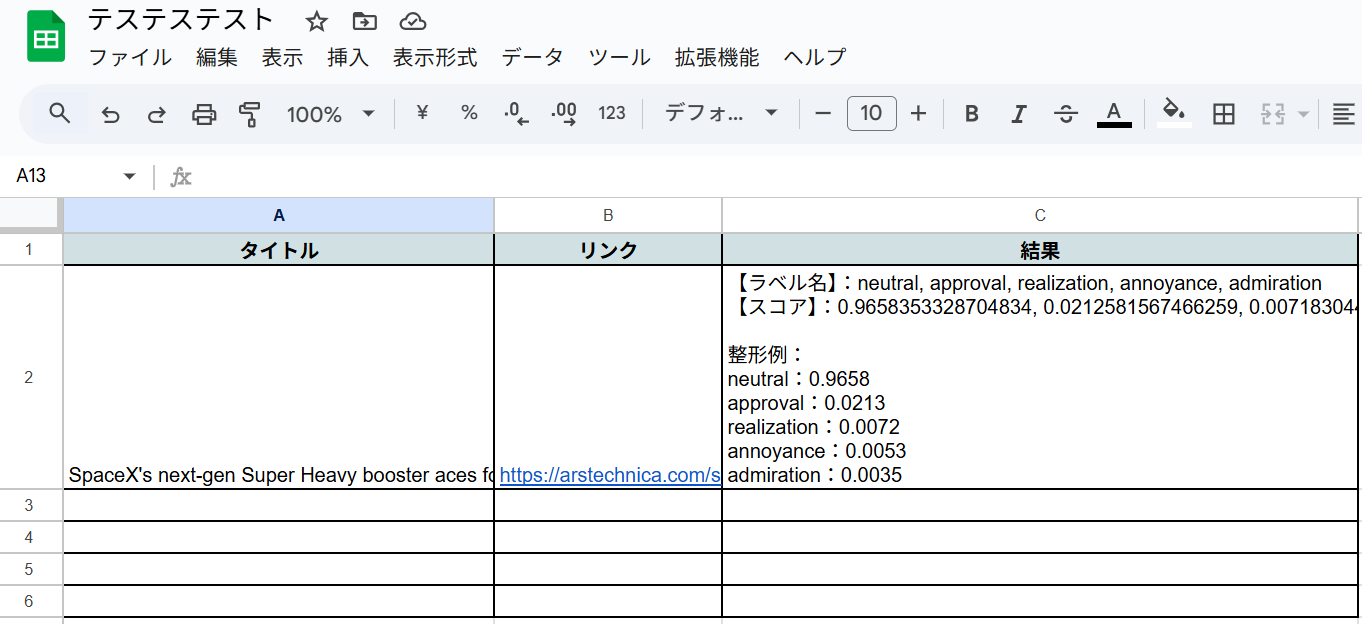Check the cloud save status icon

(x=412, y=21)
